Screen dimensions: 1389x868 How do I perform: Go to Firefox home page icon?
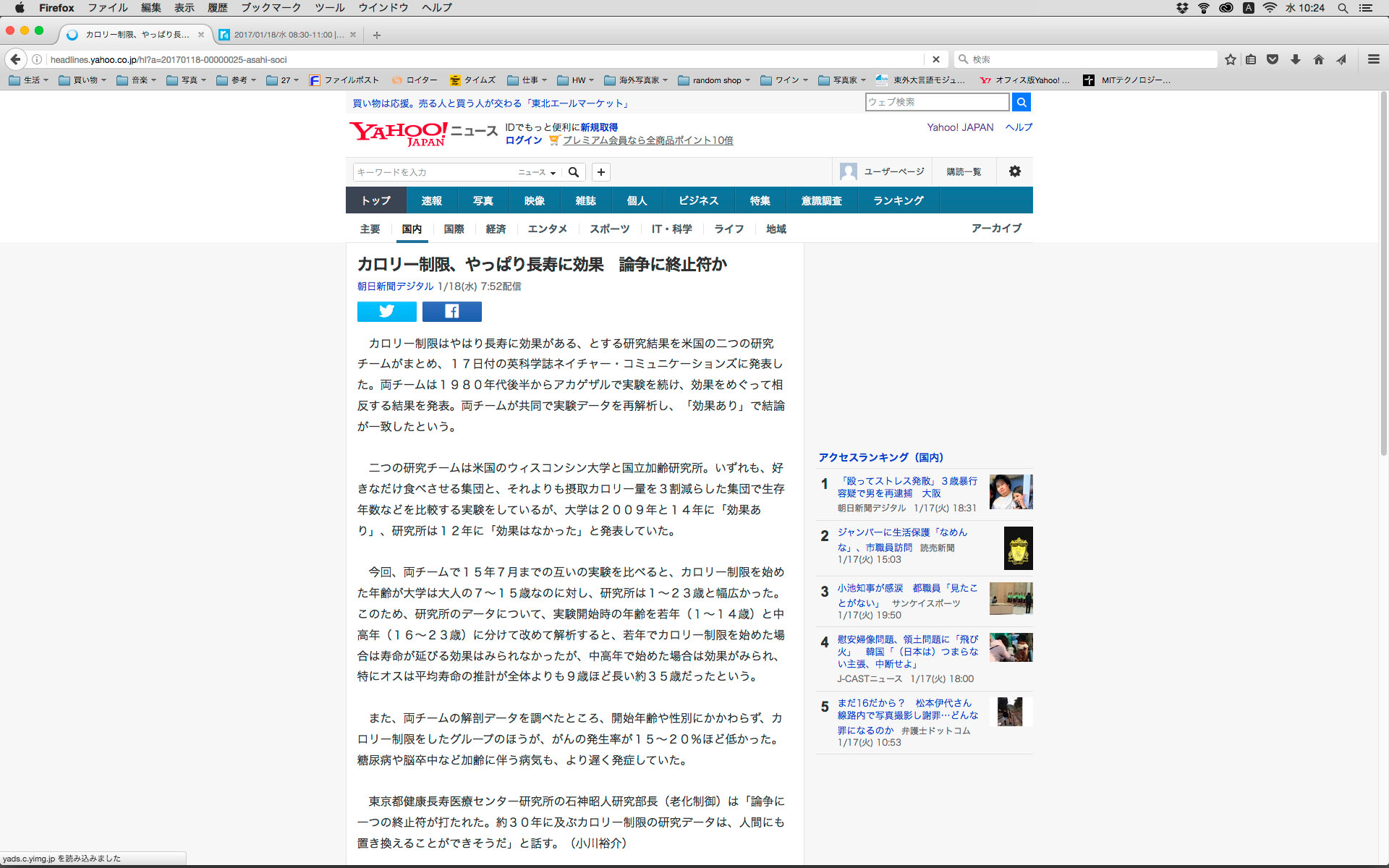coord(1318,59)
